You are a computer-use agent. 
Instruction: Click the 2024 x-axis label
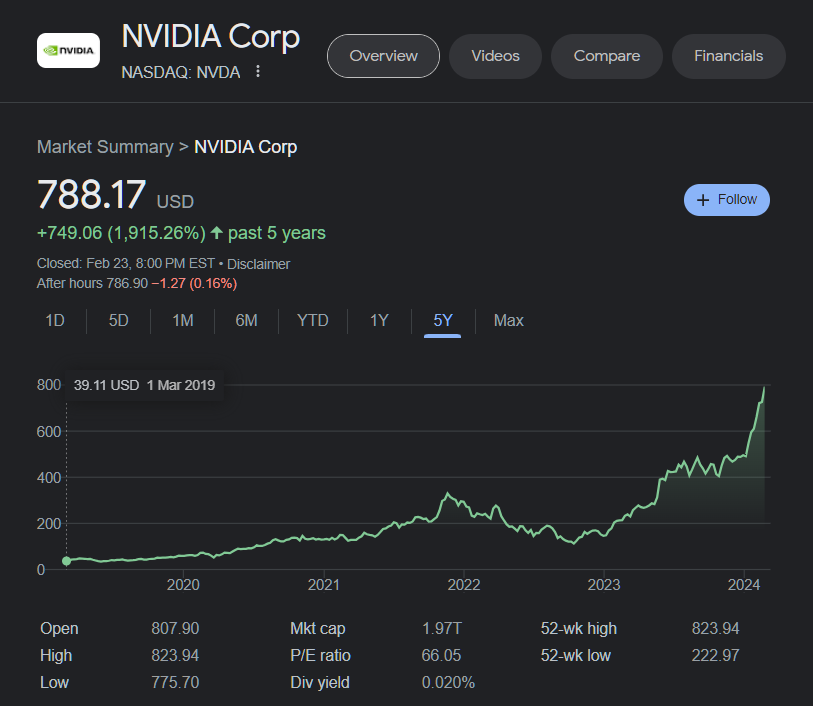pos(744,585)
